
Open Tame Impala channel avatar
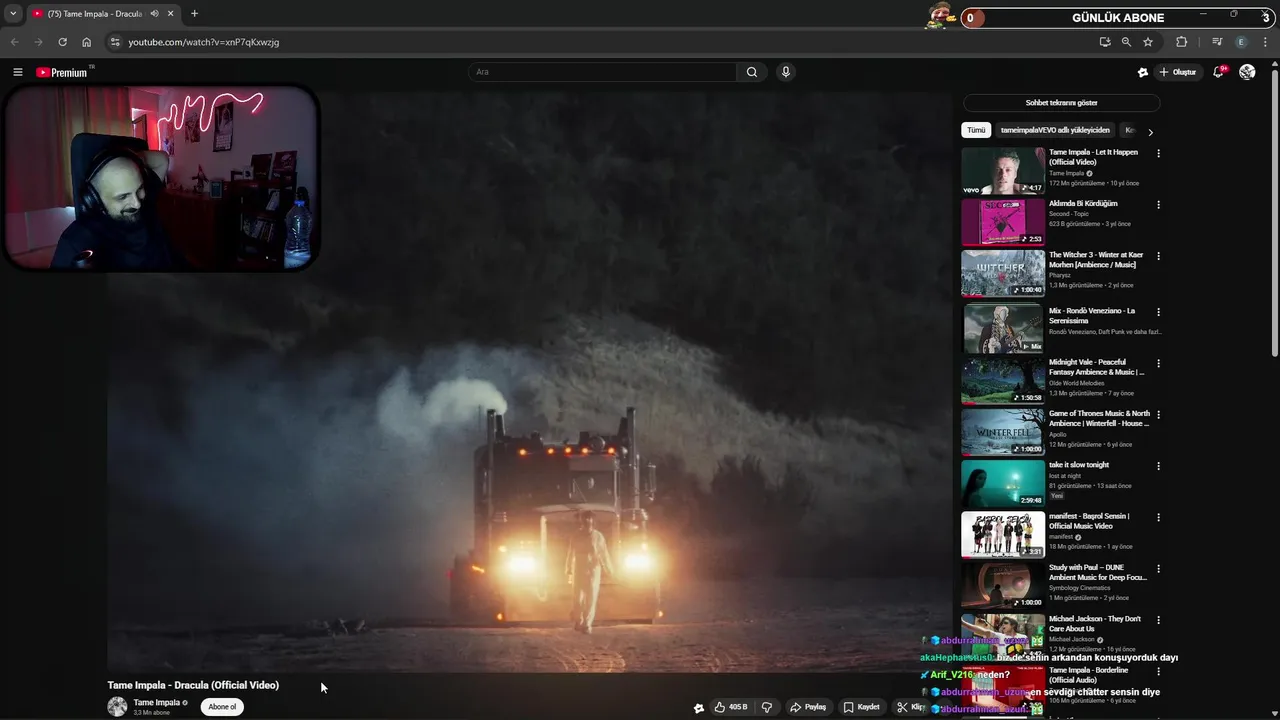click(117, 707)
